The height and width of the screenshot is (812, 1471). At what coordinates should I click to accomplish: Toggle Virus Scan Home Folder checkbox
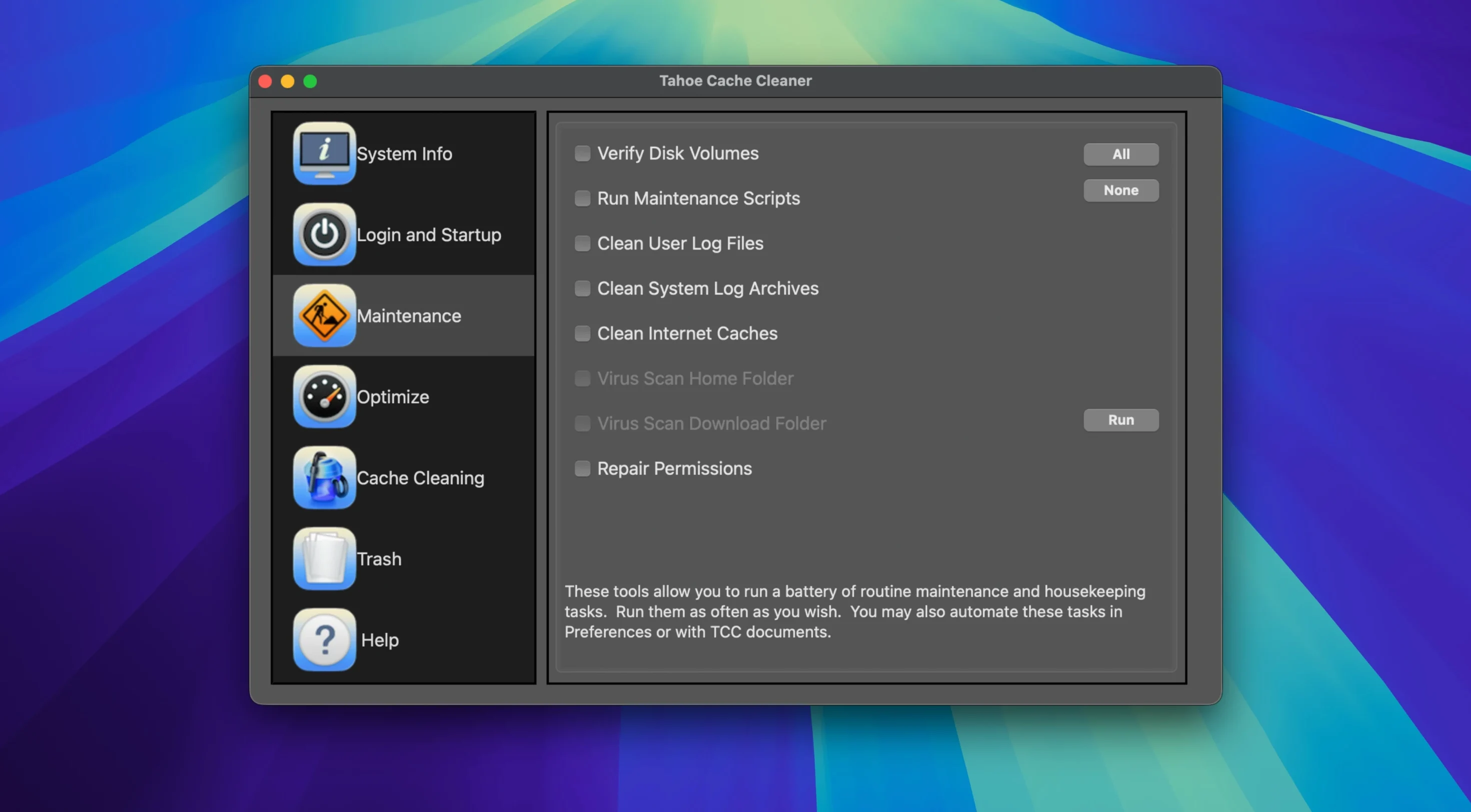pos(582,378)
